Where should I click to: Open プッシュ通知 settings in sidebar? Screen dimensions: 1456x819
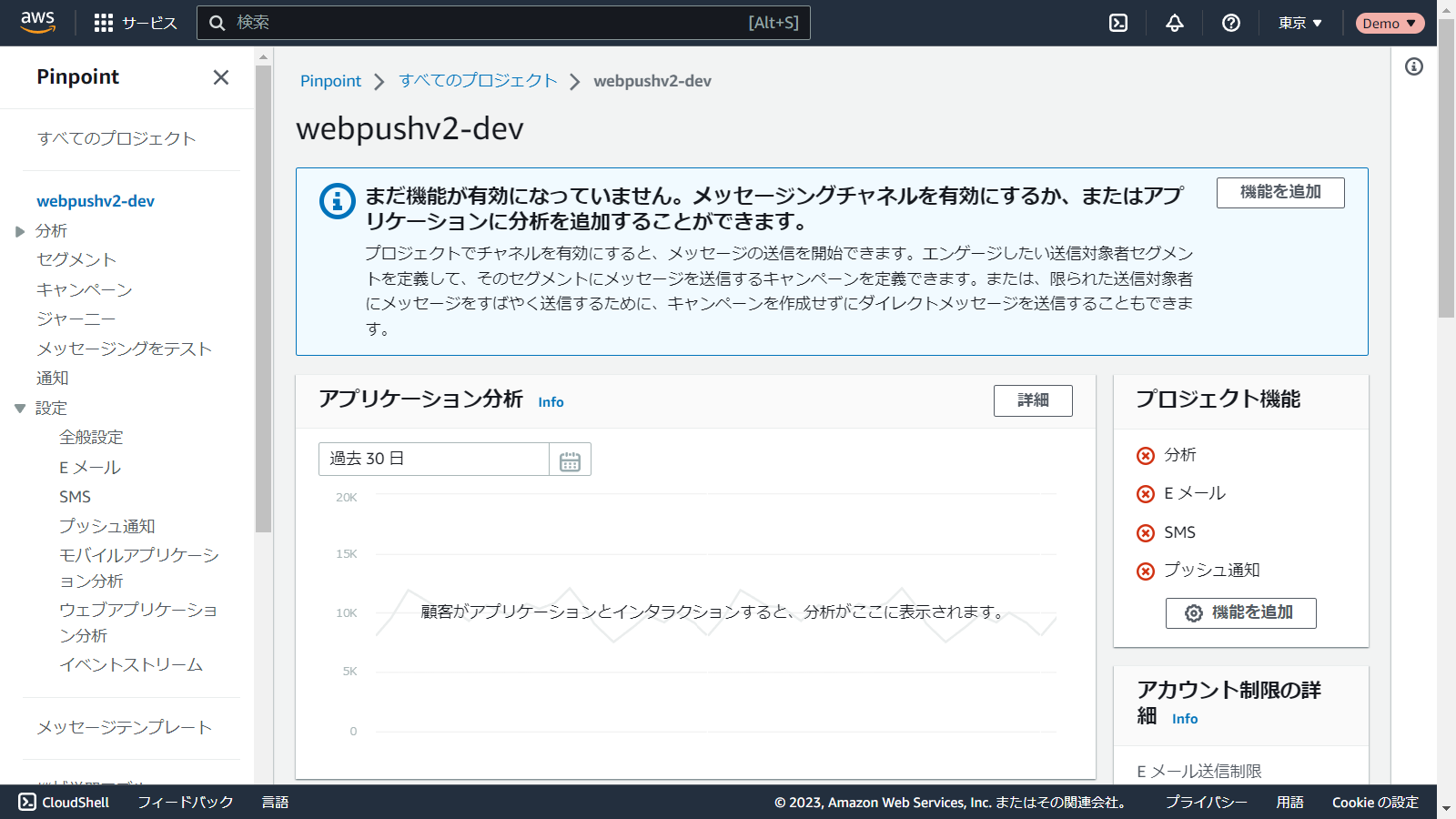tap(106, 526)
